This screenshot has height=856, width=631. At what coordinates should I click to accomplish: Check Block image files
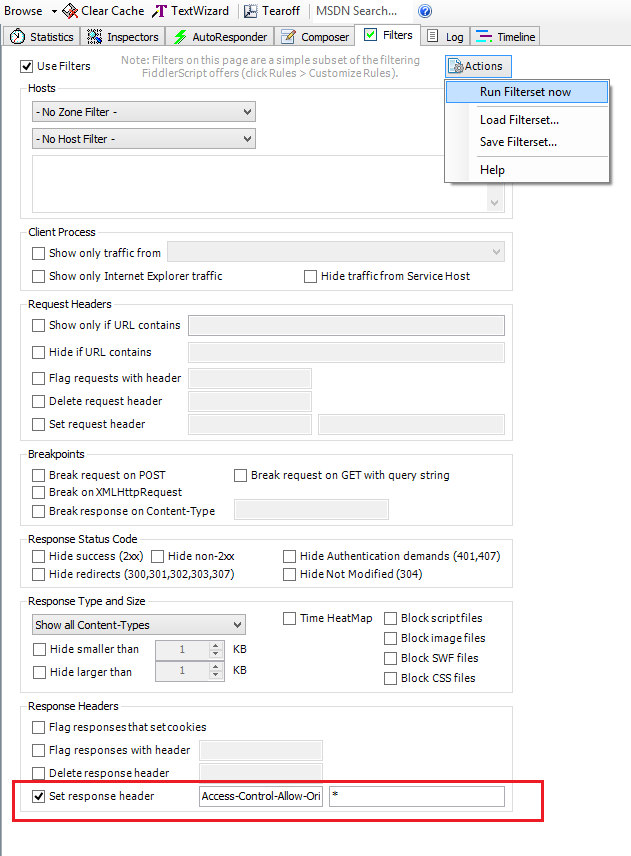coord(390,639)
